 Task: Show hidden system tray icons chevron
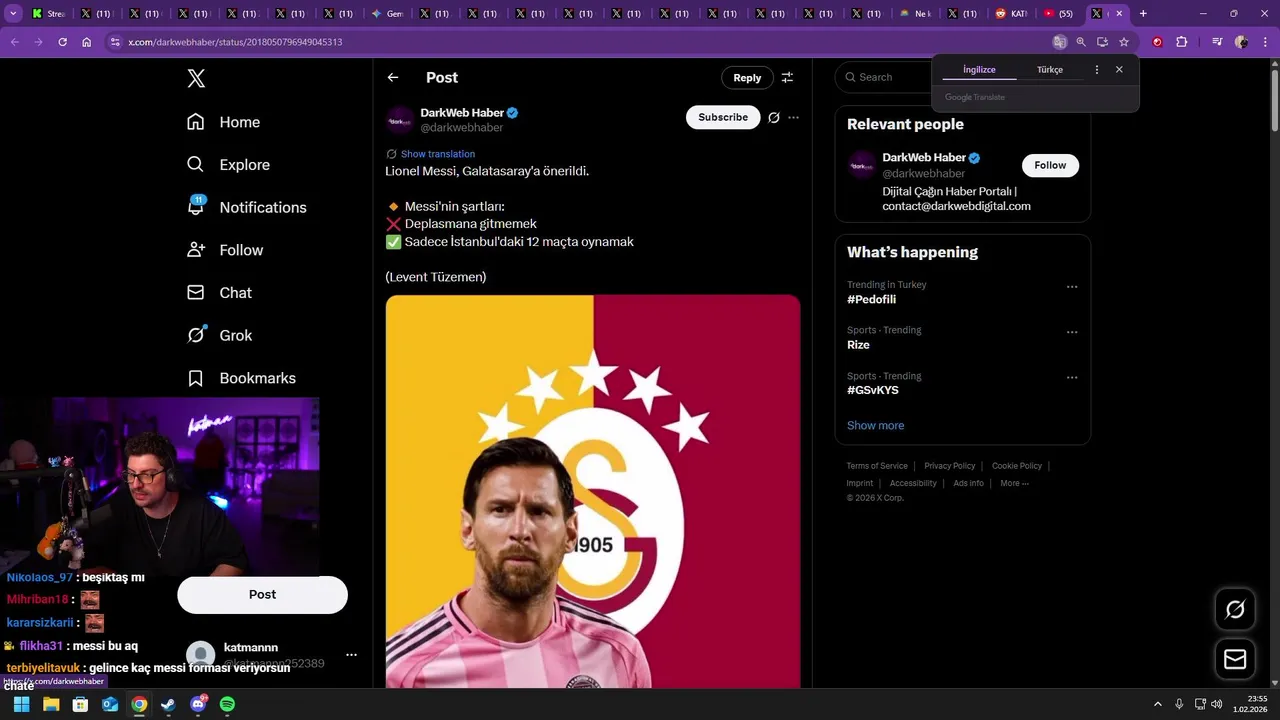coord(1158,704)
